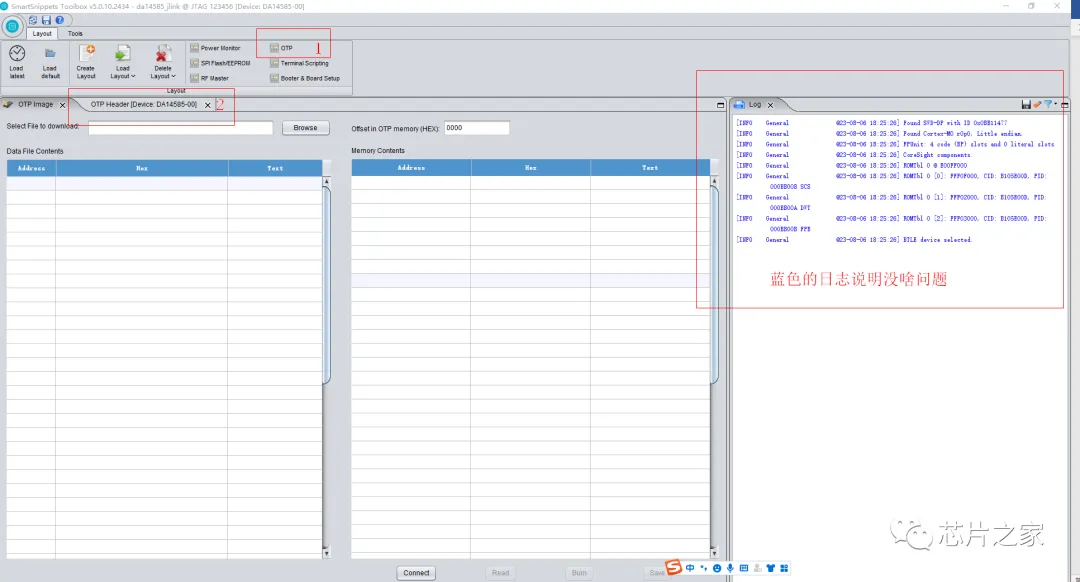Click the Load latest clock icon

tap(17, 54)
